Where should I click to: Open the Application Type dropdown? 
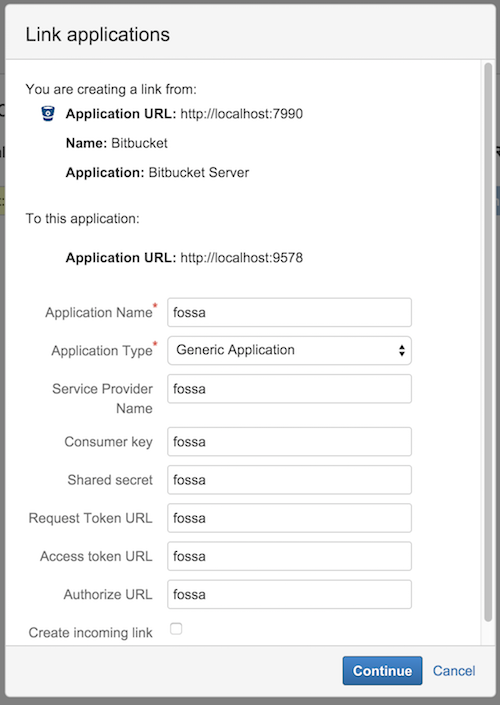coord(289,350)
